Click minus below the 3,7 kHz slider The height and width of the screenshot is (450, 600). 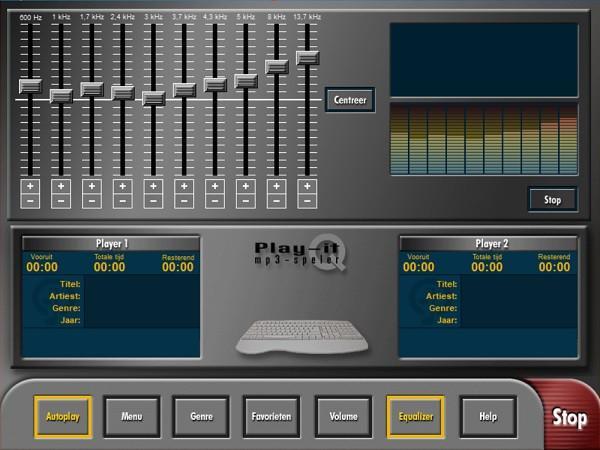(184, 201)
